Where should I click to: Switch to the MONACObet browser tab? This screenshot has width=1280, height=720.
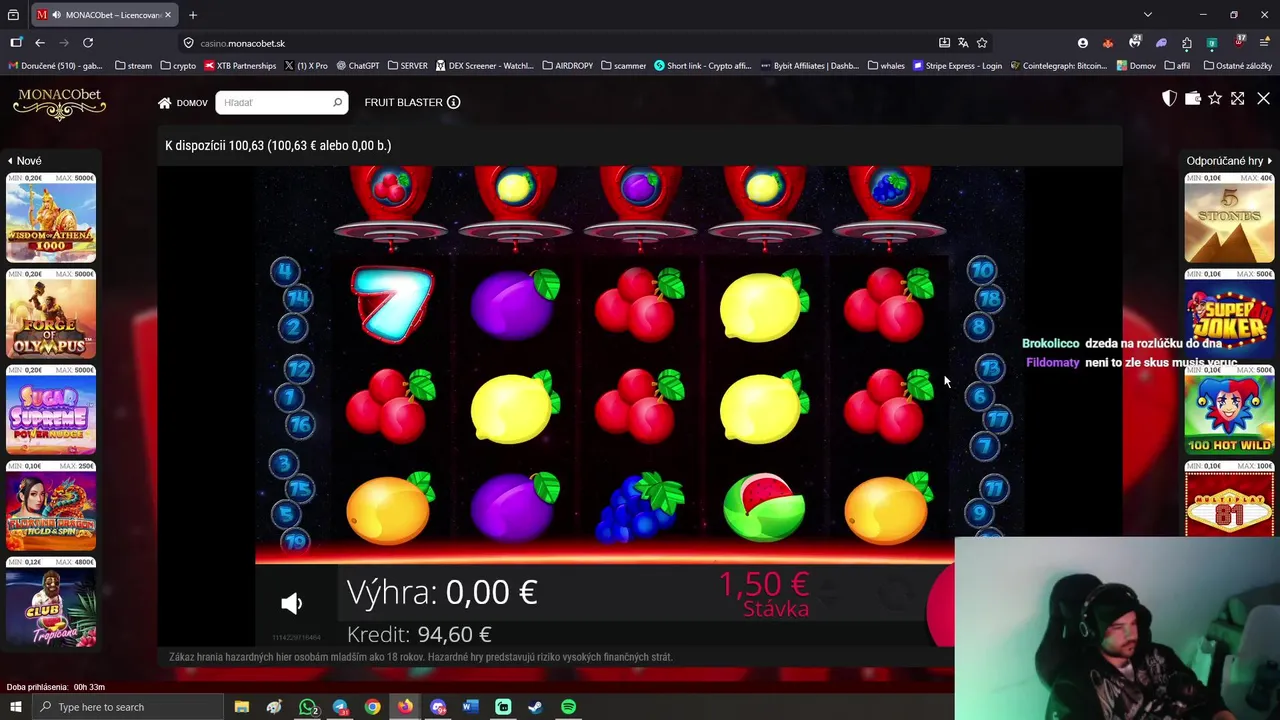coord(106,15)
